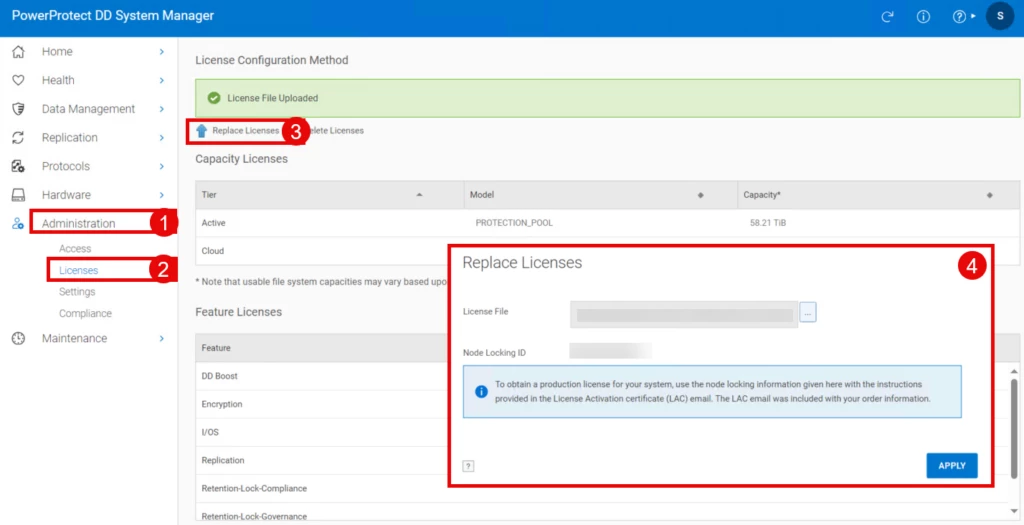Open Data Management in sidebar
Viewport: 1024px width, 525px height.
(x=88, y=109)
